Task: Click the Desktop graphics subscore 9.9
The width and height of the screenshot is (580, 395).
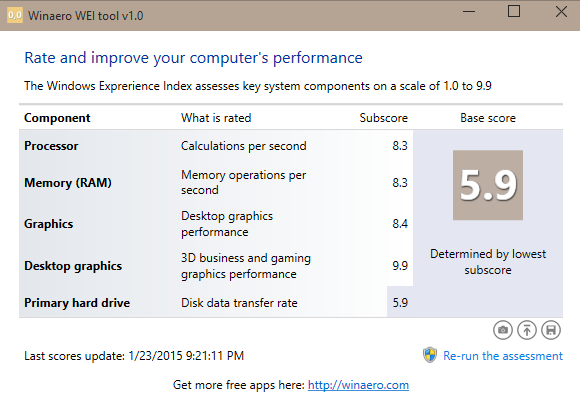Action: pos(400,266)
